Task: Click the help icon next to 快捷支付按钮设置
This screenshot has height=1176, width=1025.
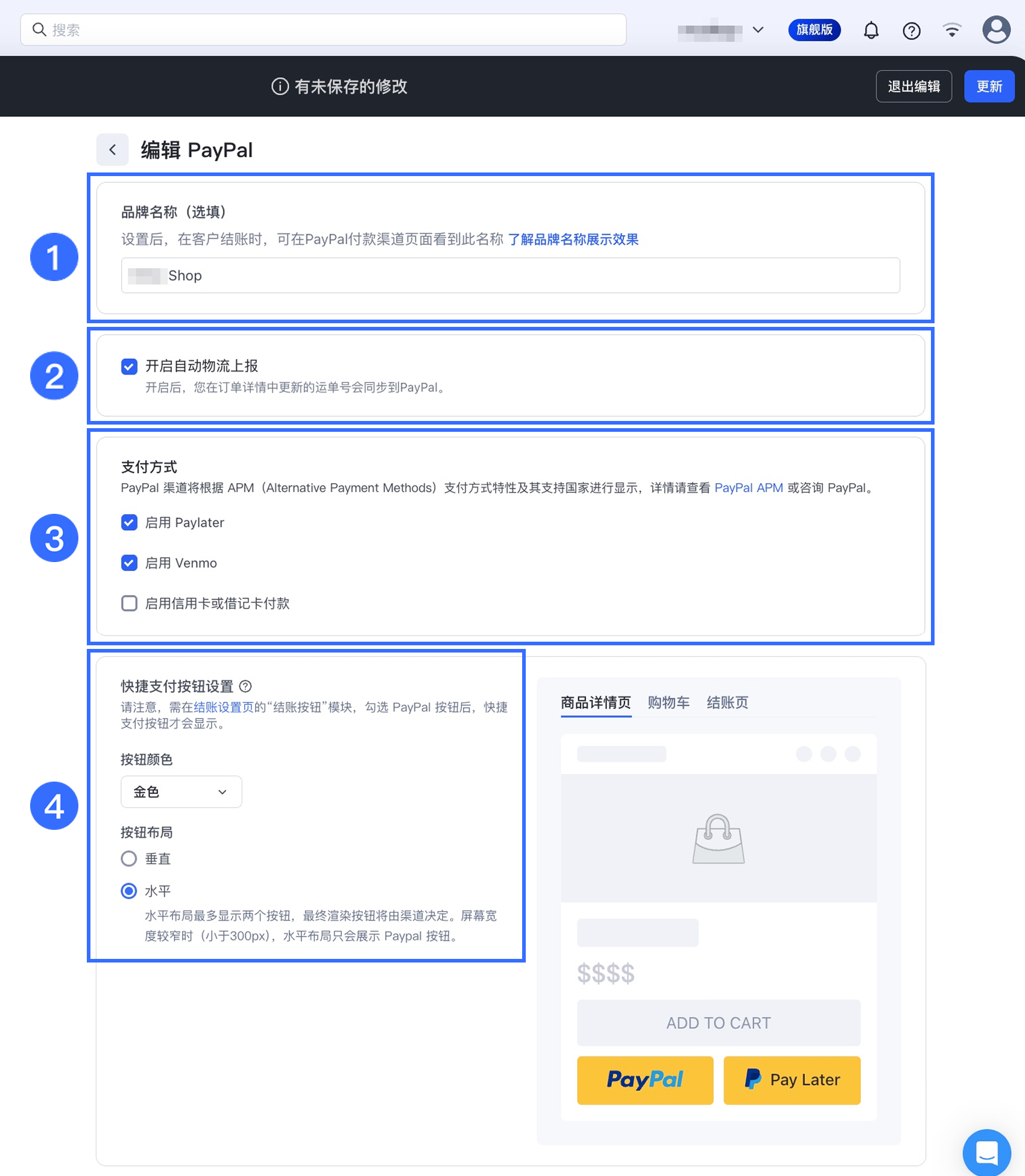Action: [245, 686]
